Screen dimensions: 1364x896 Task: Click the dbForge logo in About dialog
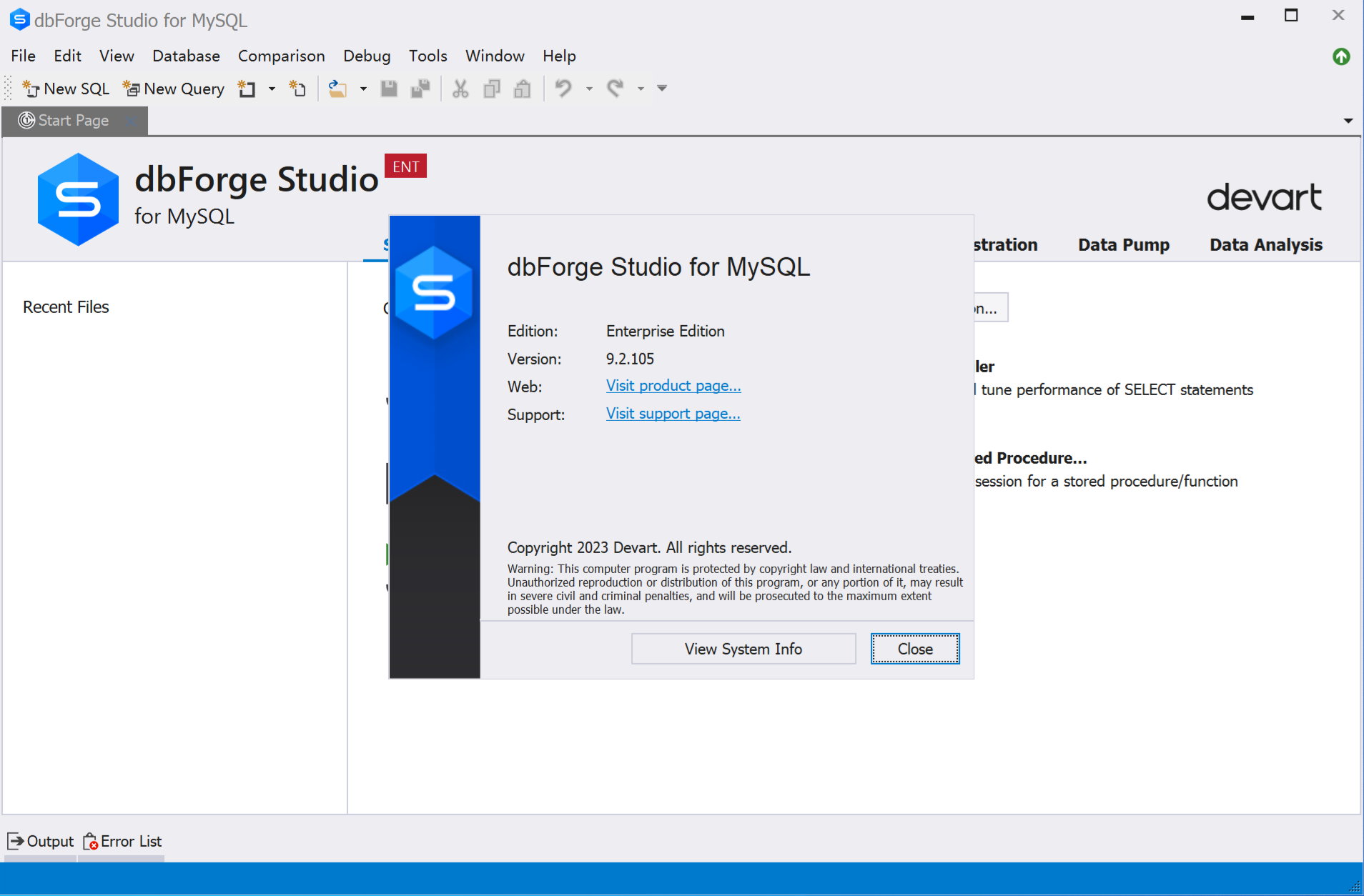434,292
